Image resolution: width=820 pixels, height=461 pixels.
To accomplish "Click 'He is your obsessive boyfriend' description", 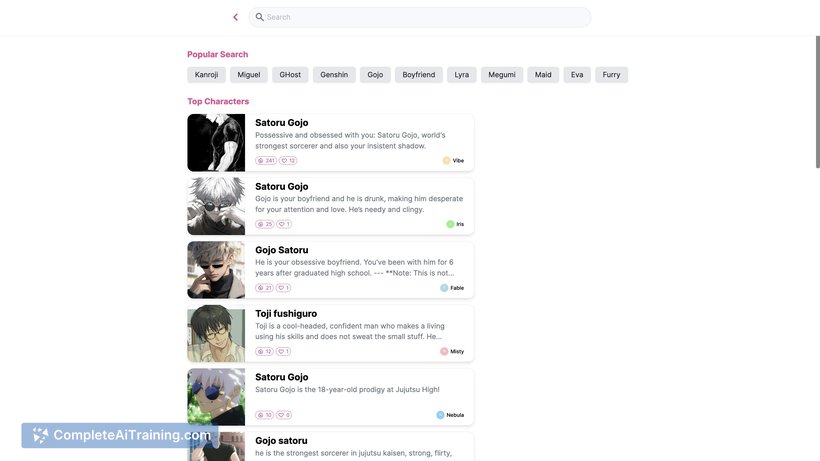I will (355, 268).
